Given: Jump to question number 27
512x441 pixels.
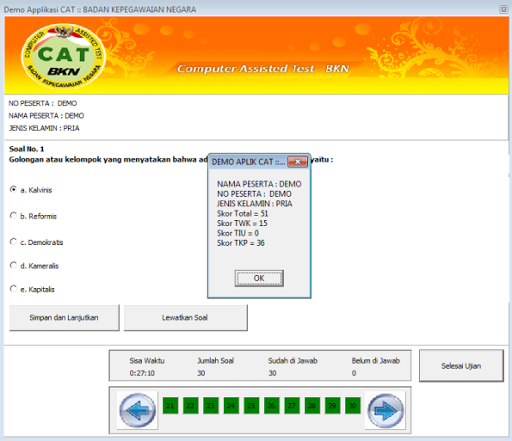Looking at the screenshot, I should [x=292, y=405].
